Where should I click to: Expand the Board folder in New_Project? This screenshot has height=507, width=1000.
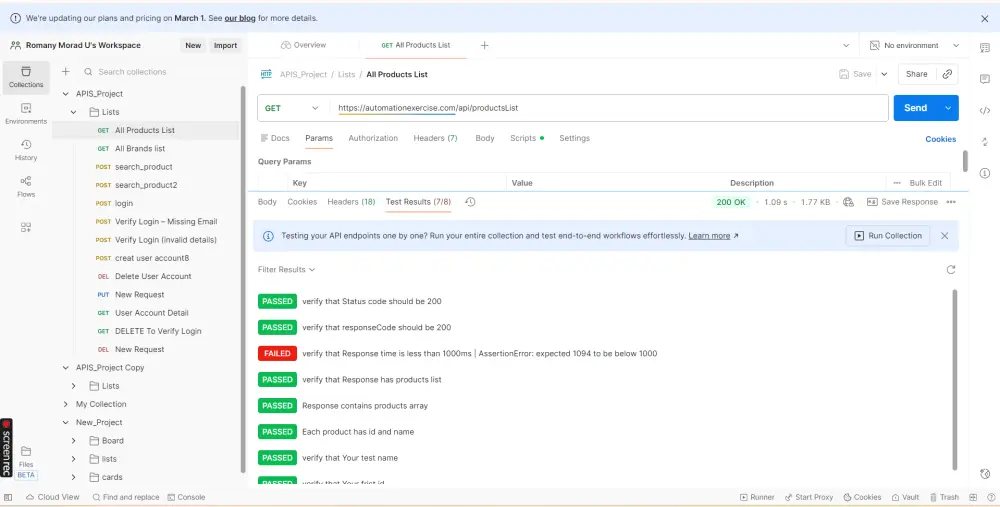pos(74,441)
